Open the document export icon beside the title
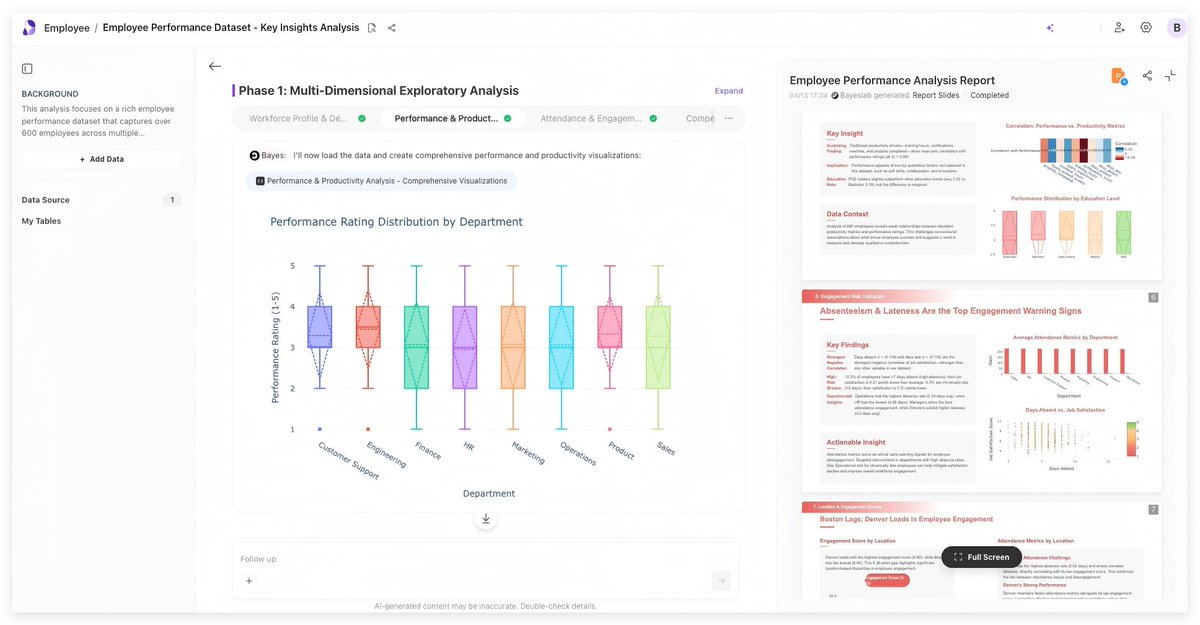1200x625 pixels. (x=372, y=28)
